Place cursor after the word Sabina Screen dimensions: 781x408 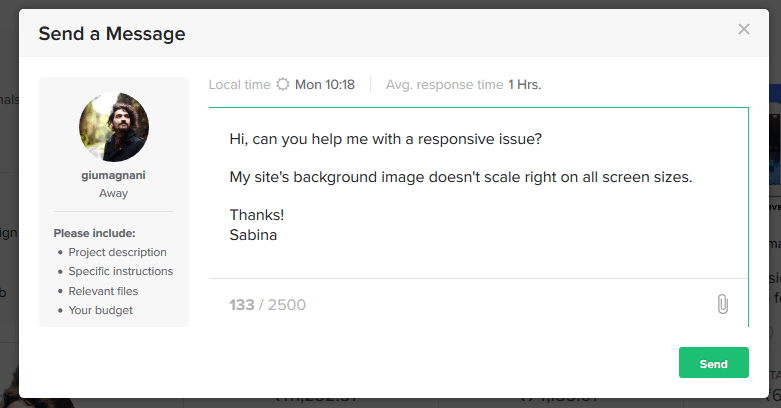tap(277, 235)
